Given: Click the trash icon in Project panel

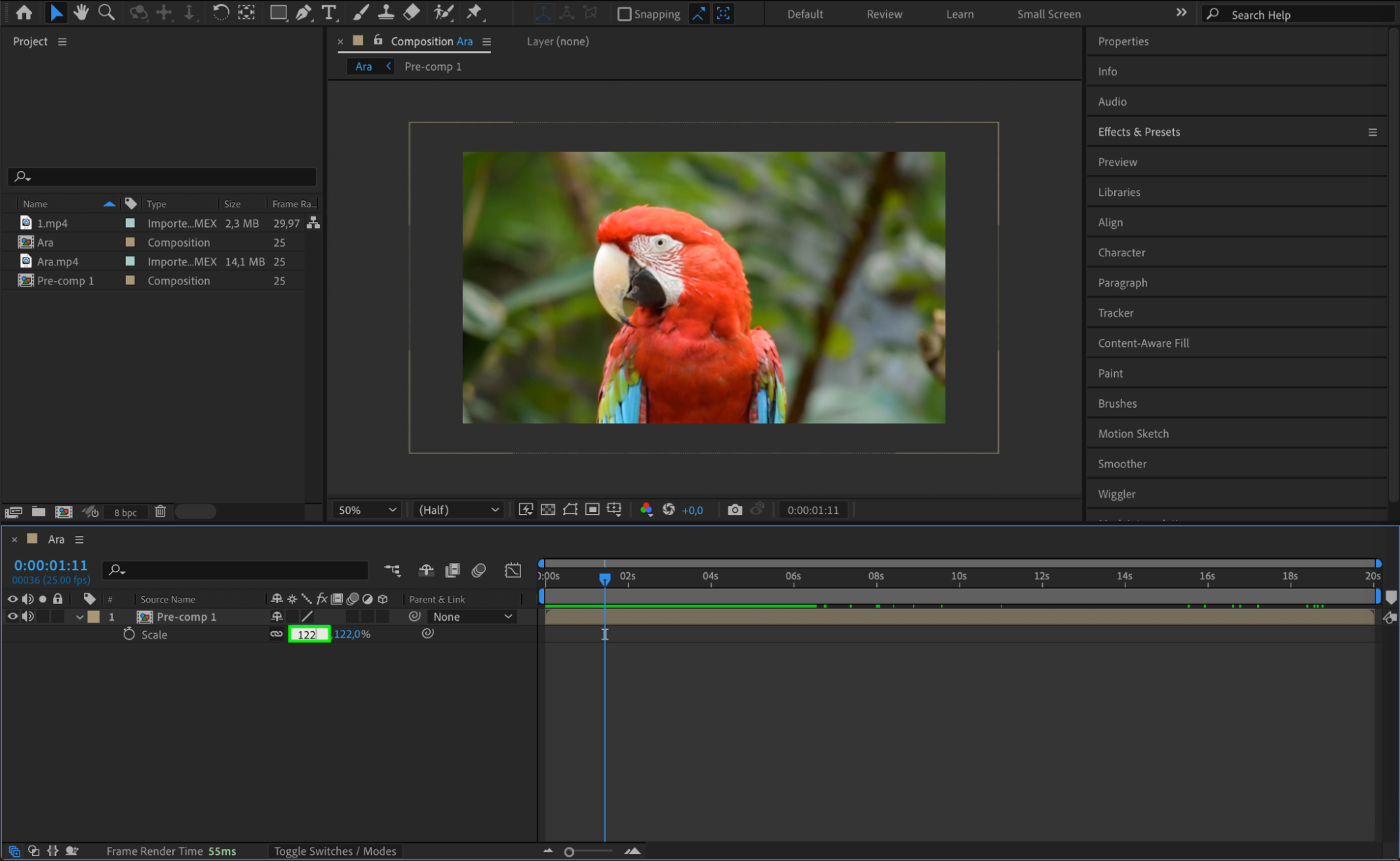Looking at the screenshot, I should (x=160, y=511).
